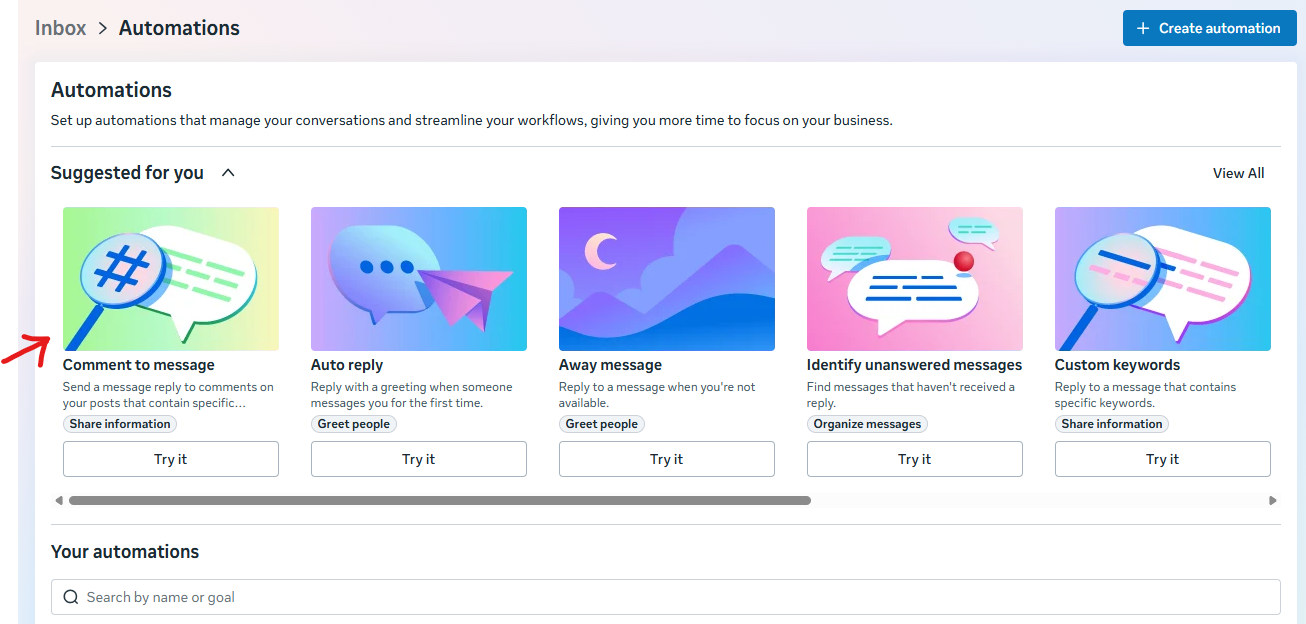Select Share information tag under Custom keywords
Image resolution: width=1306 pixels, height=624 pixels.
point(1112,424)
